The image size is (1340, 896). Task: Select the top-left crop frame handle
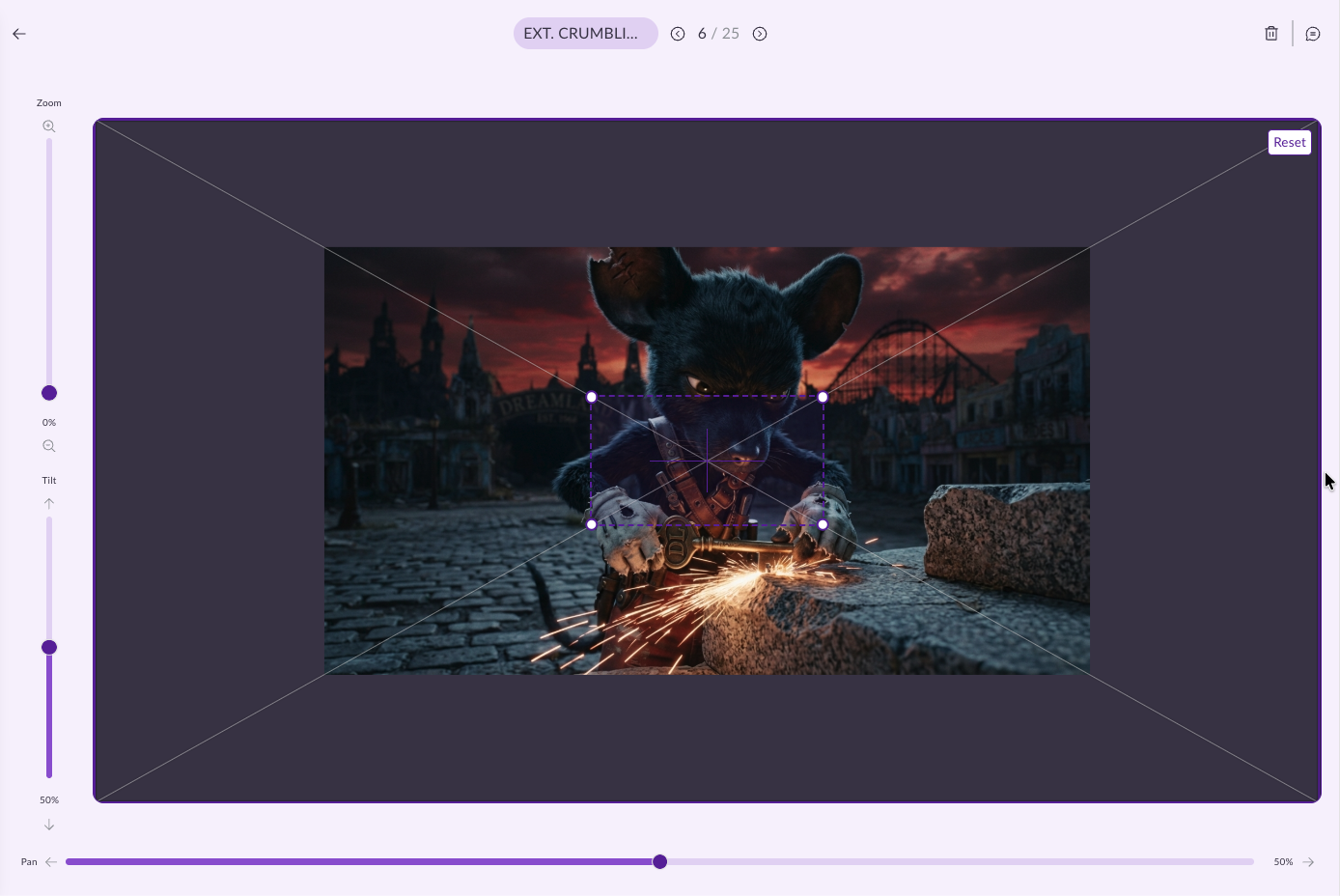point(592,397)
